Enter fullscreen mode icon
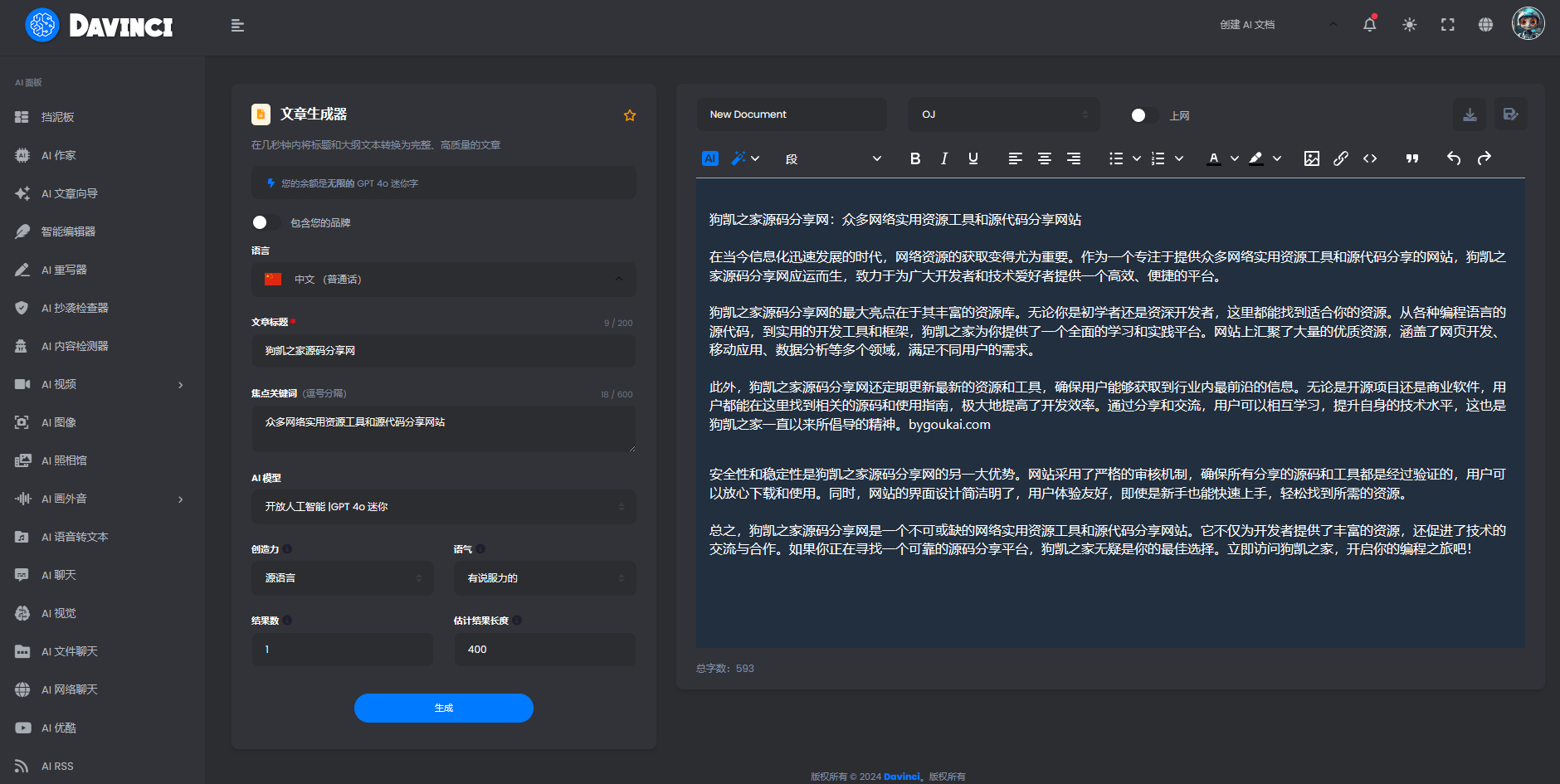1560x784 pixels. coord(1448,25)
